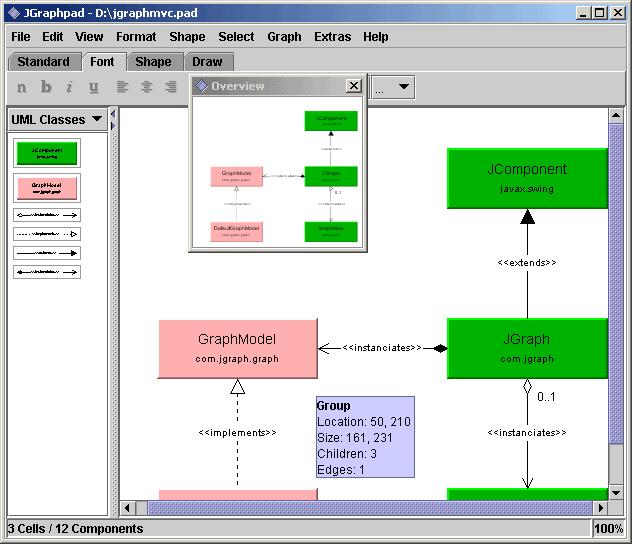Select the filled-diamond composition edge template
Viewport: 632px width, 544px height.
47,272
